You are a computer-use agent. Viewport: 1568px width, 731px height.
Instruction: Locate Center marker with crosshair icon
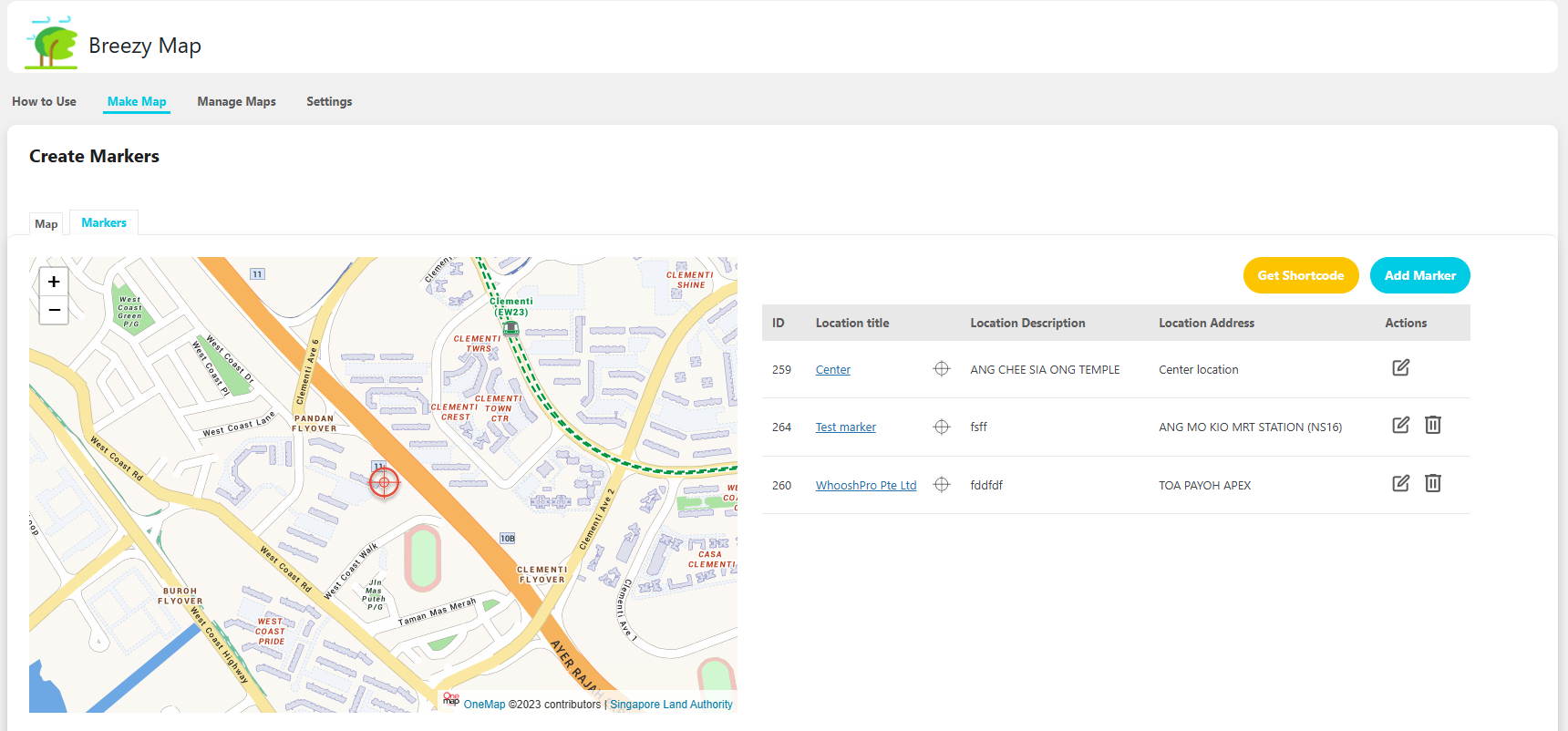click(x=942, y=369)
